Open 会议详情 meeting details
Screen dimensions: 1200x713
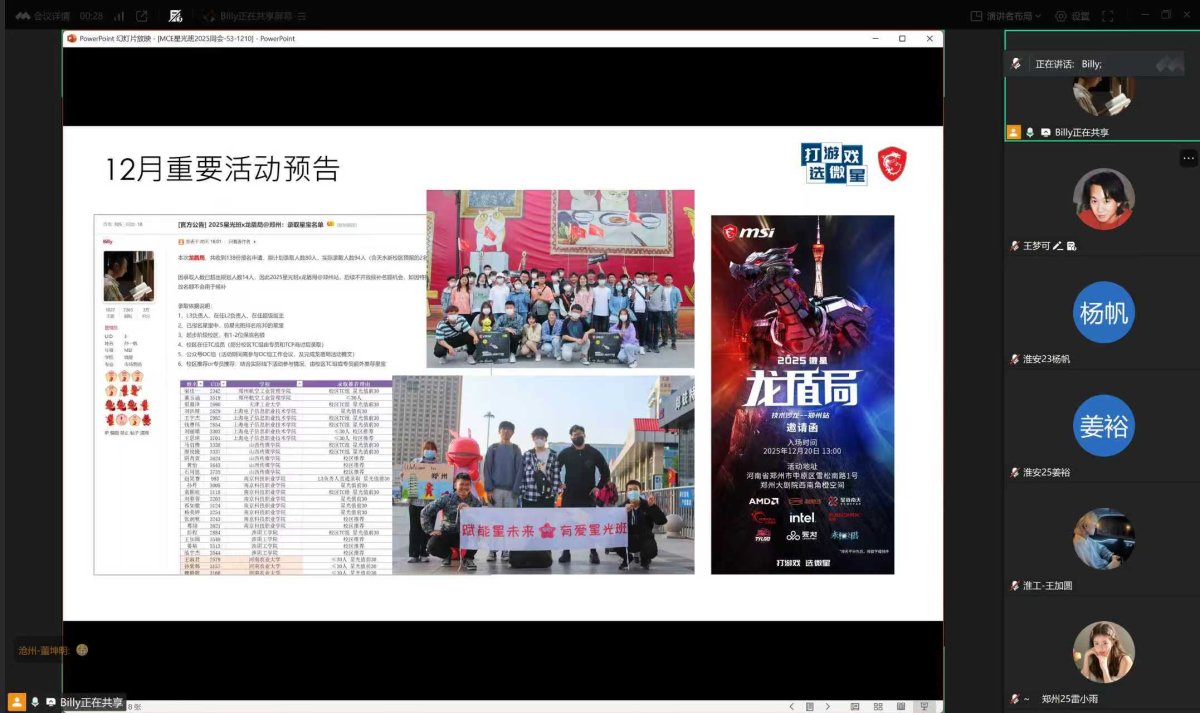tap(47, 16)
